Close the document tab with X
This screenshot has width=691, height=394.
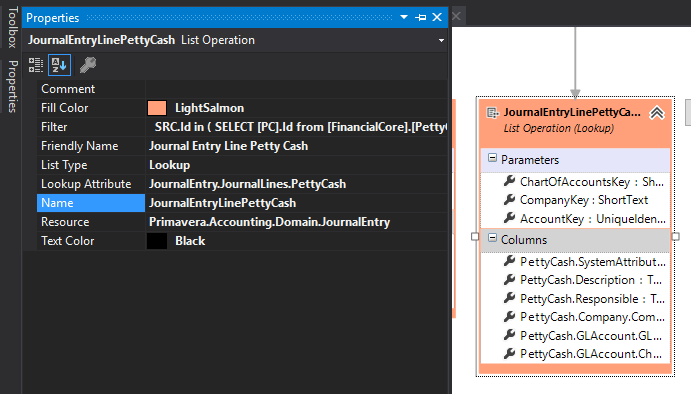[457, 16]
